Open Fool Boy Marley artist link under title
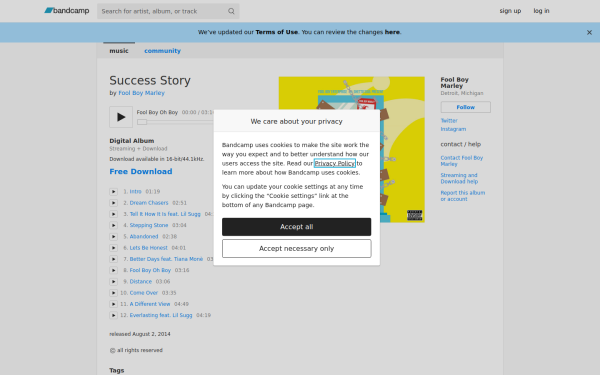This screenshot has height=375, width=600. (x=142, y=93)
